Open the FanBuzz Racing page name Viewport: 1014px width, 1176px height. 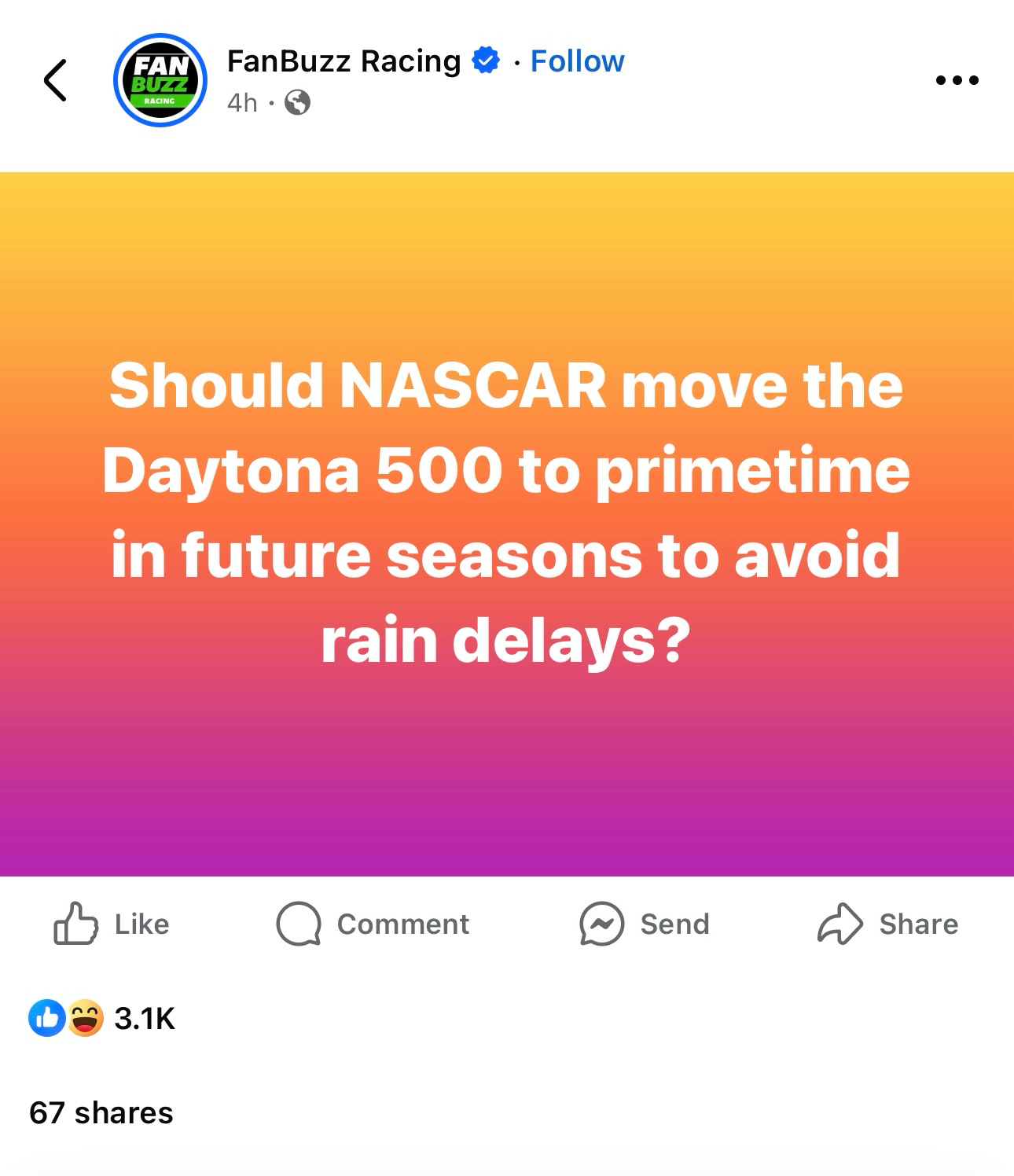[x=344, y=61]
